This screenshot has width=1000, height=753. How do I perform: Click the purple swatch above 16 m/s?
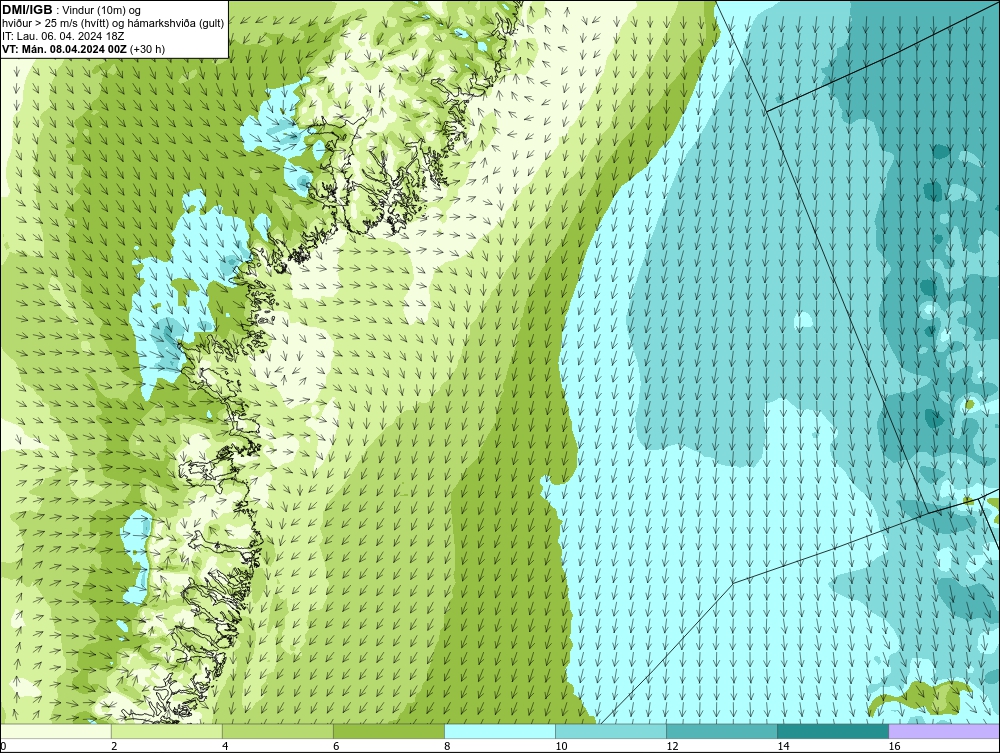pyautogui.click(x=944, y=731)
